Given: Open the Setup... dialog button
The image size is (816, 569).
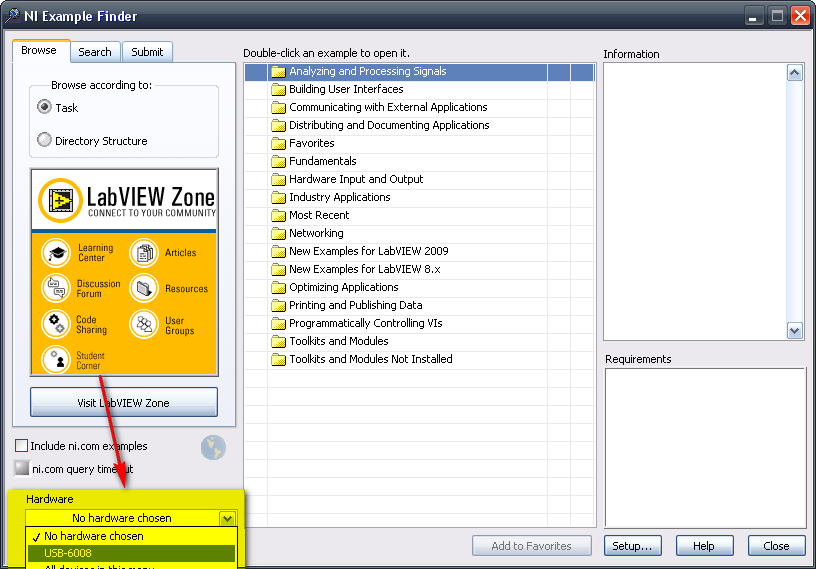Looking at the screenshot, I should pyautogui.click(x=632, y=546).
